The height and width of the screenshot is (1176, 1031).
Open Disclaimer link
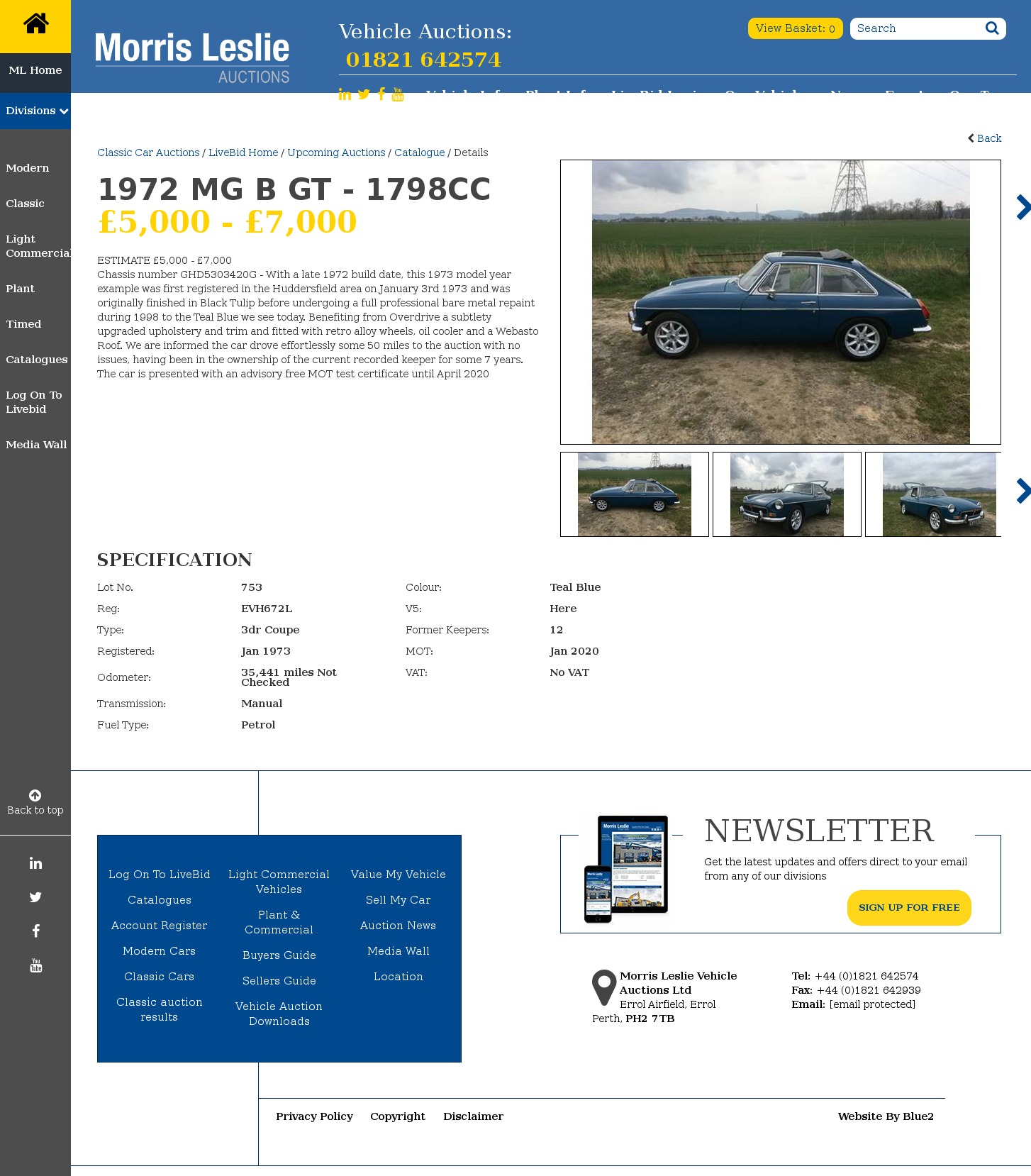click(474, 1116)
